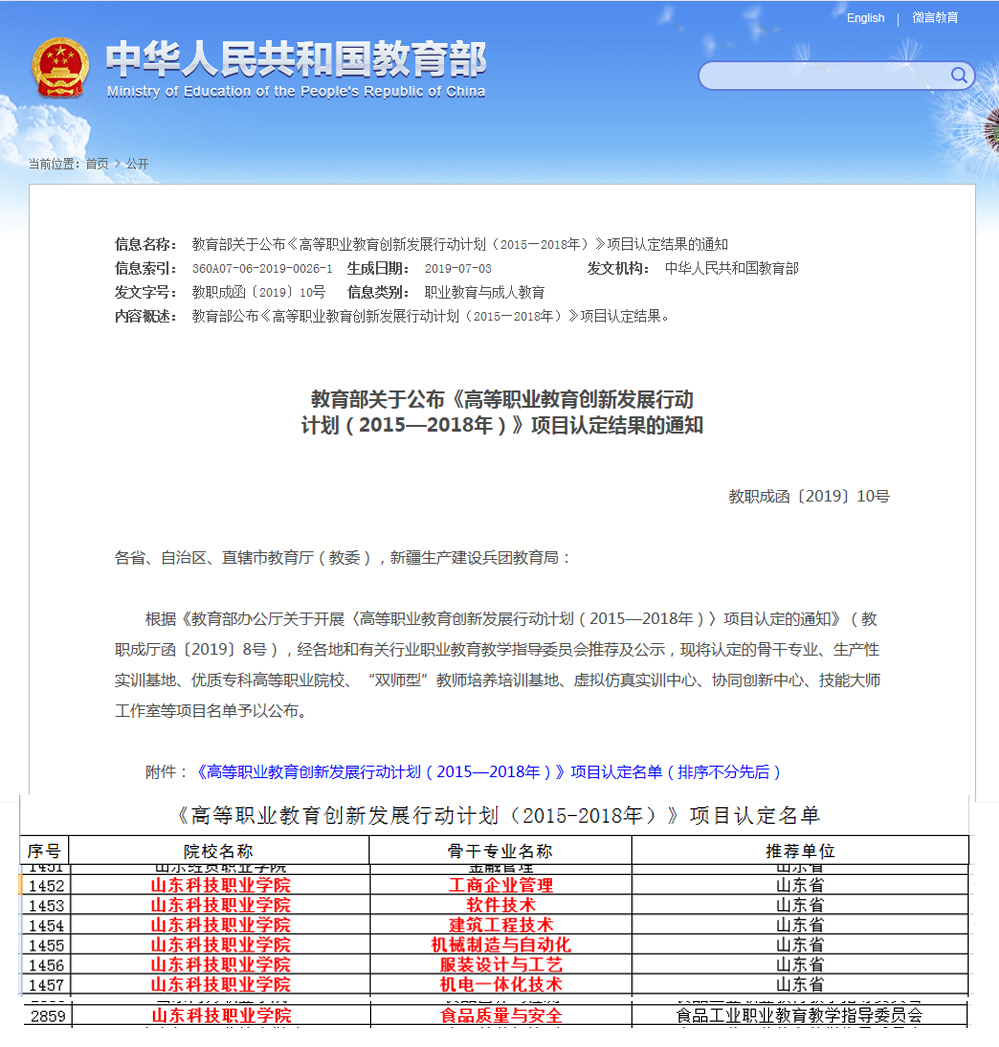Select row number 1456
This screenshot has height=1047, width=999.
[x=46, y=966]
